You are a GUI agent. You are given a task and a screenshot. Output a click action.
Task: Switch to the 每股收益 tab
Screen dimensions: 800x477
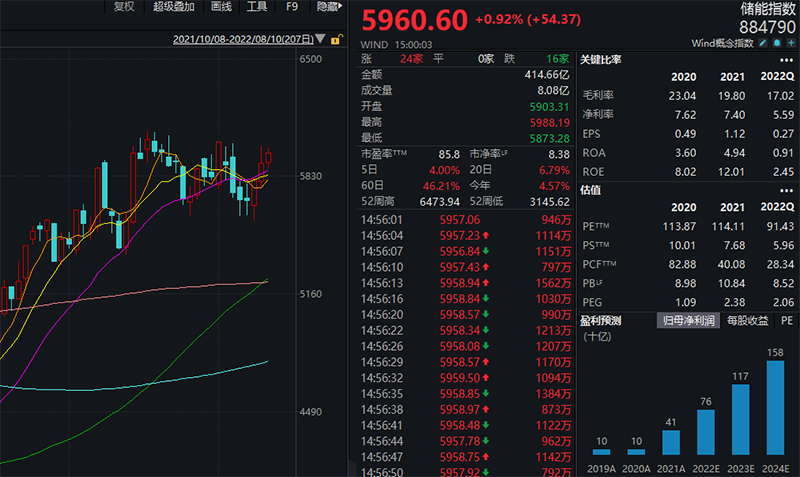click(747, 320)
